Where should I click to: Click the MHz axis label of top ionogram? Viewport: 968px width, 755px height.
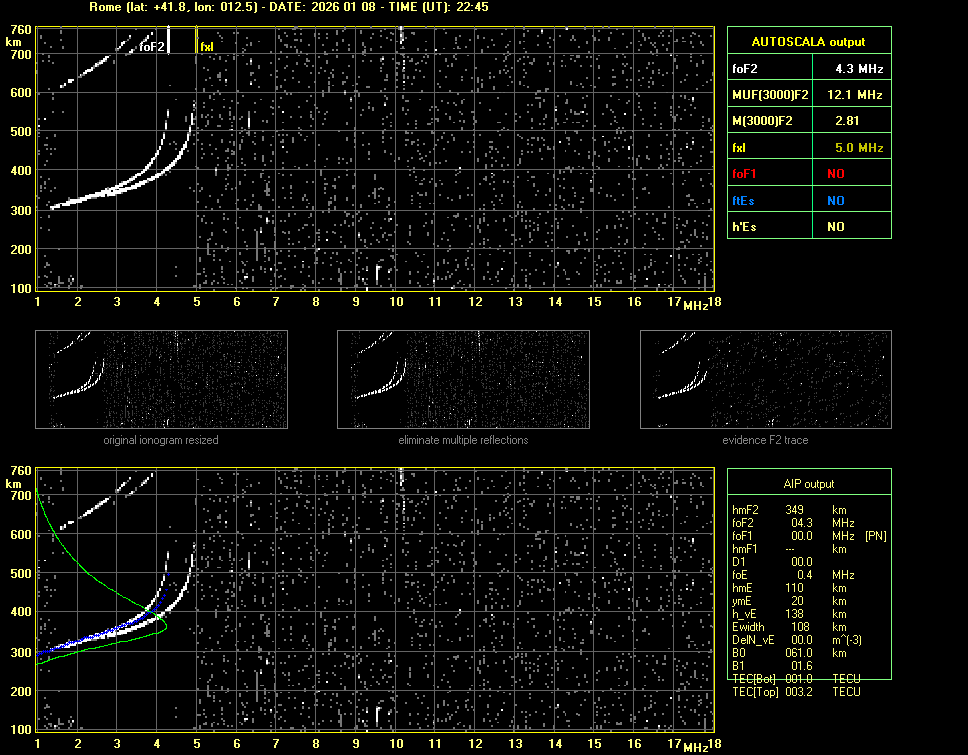click(696, 305)
